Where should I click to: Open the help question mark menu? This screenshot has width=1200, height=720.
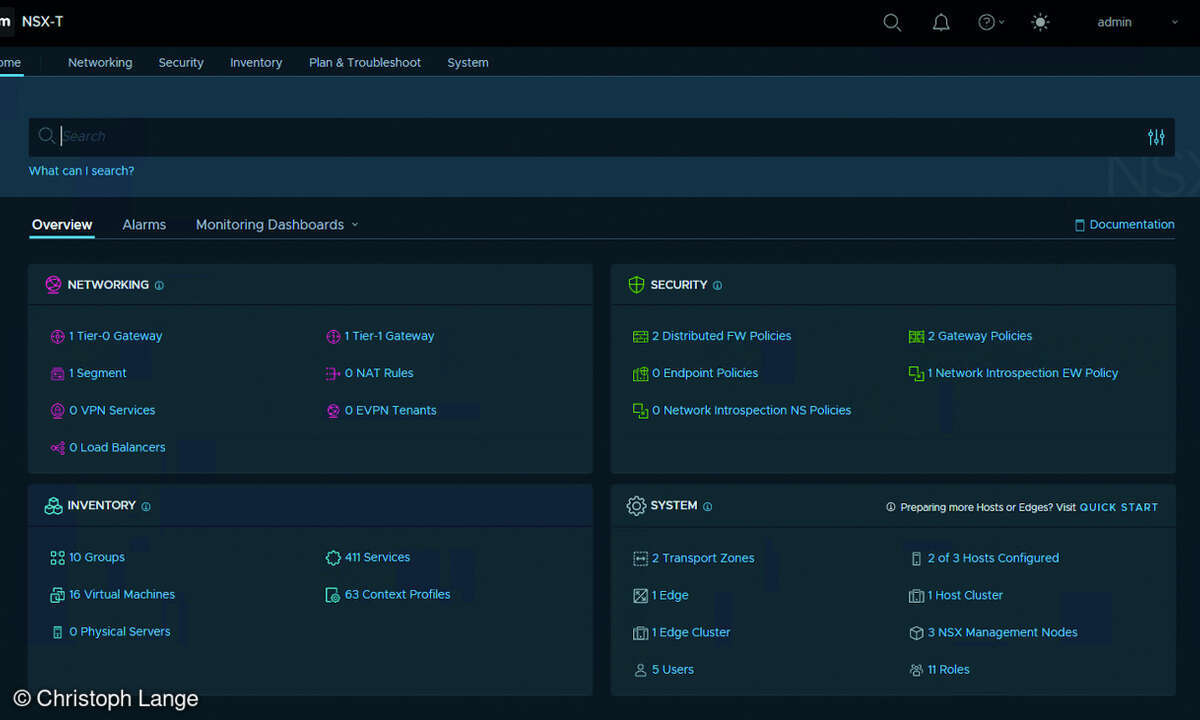tap(991, 22)
